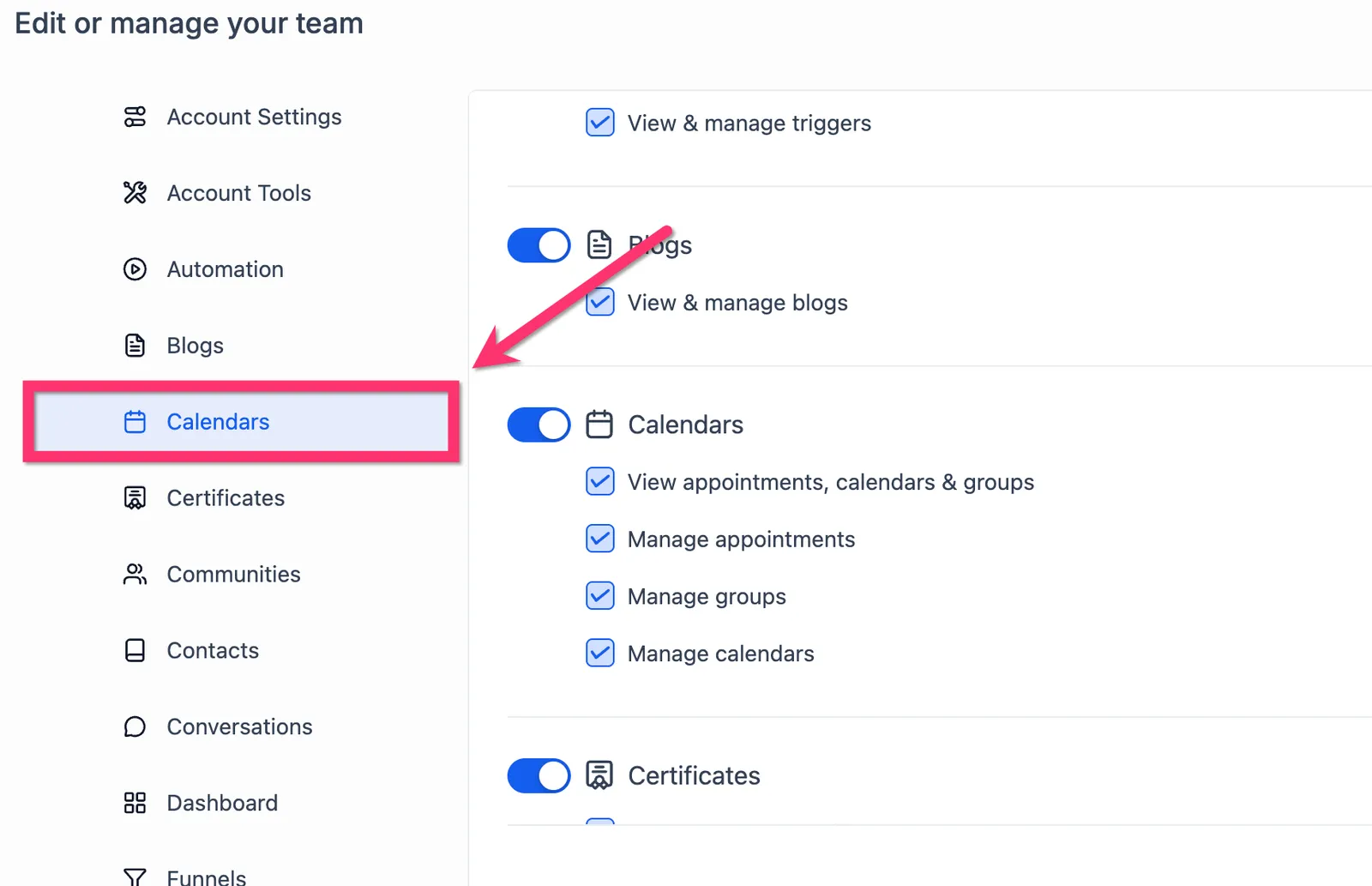Uncheck the Manage calendars checkbox

point(600,654)
